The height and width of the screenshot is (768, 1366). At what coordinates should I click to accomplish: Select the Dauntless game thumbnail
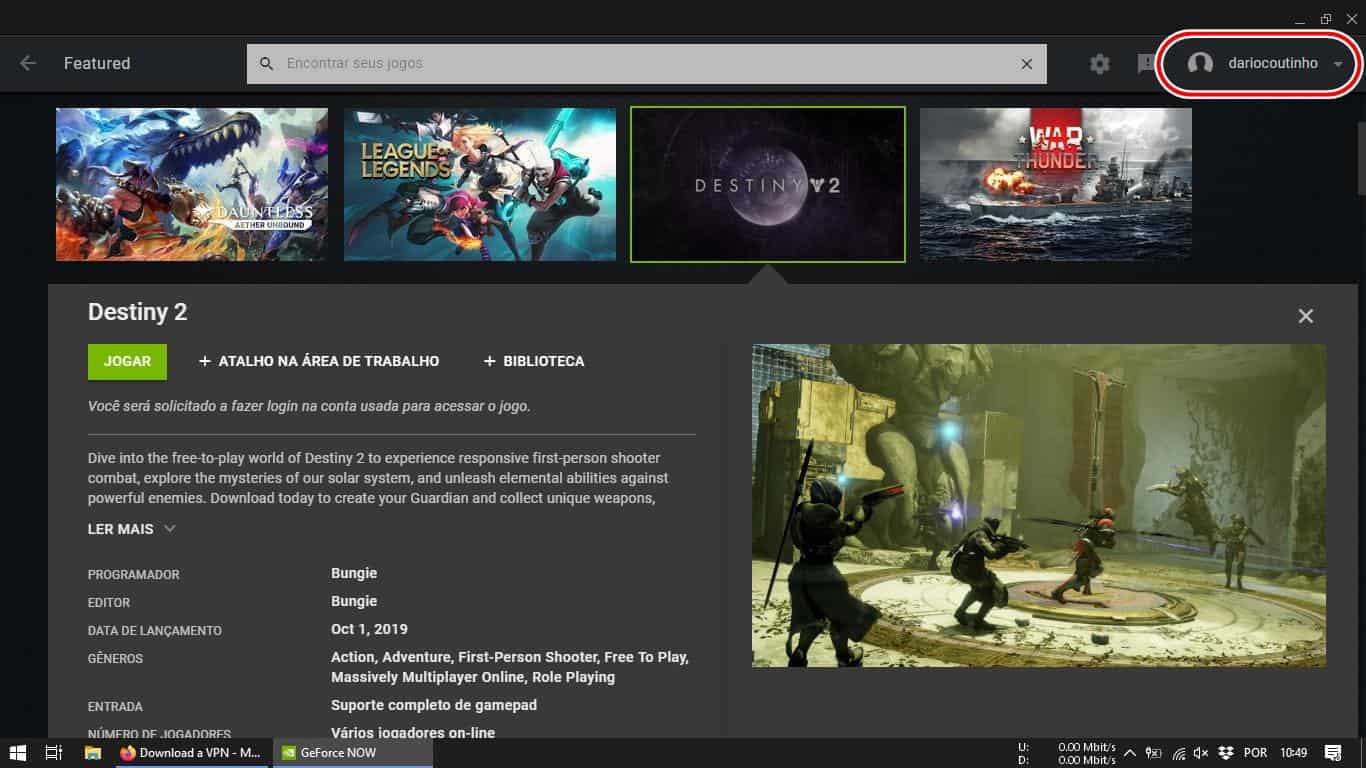coord(192,184)
